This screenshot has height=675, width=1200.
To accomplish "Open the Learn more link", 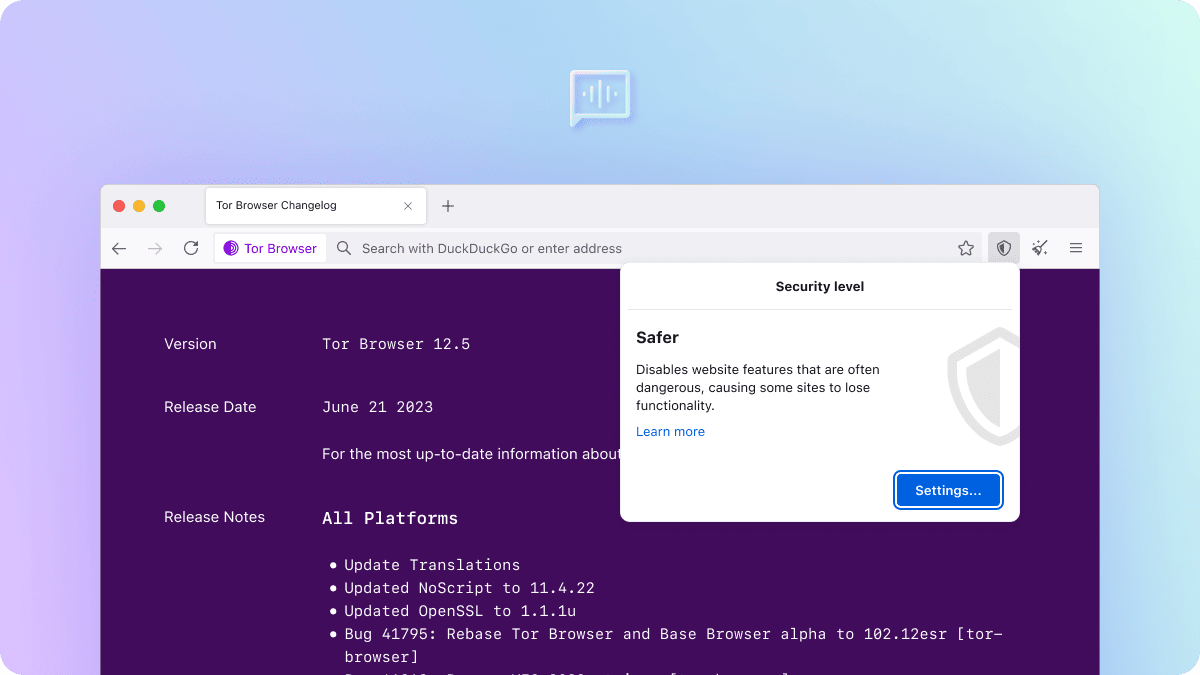I will (670, 432).
